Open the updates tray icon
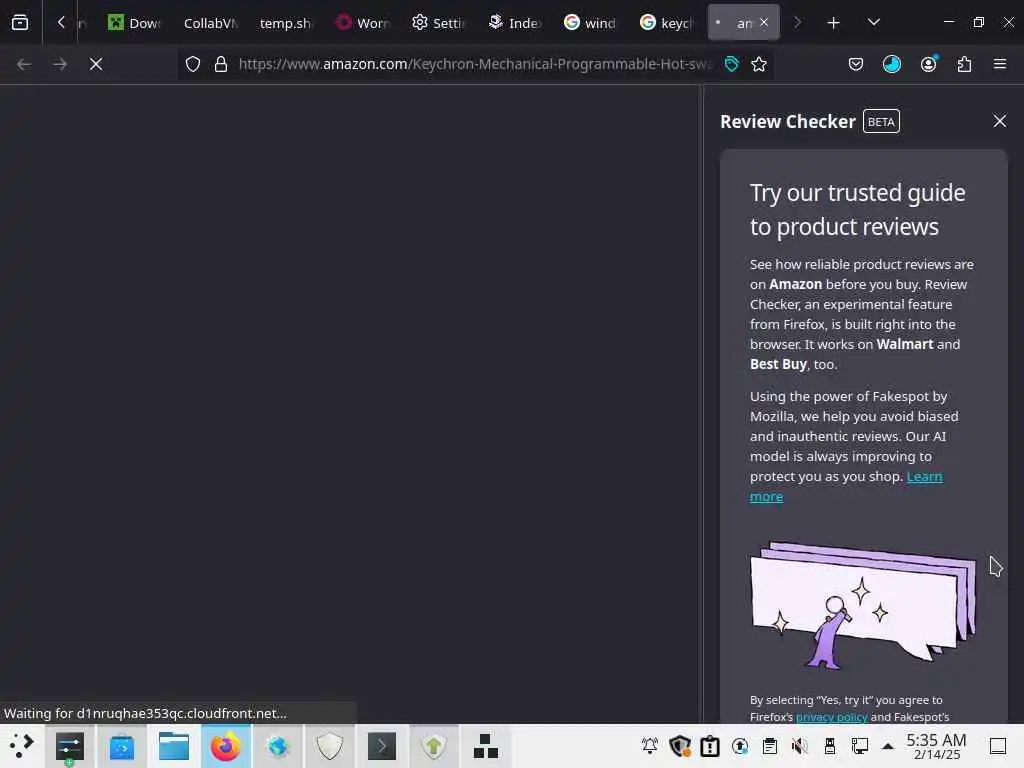This screenshot has height=768, width=1024. click(x=740, y=746)
